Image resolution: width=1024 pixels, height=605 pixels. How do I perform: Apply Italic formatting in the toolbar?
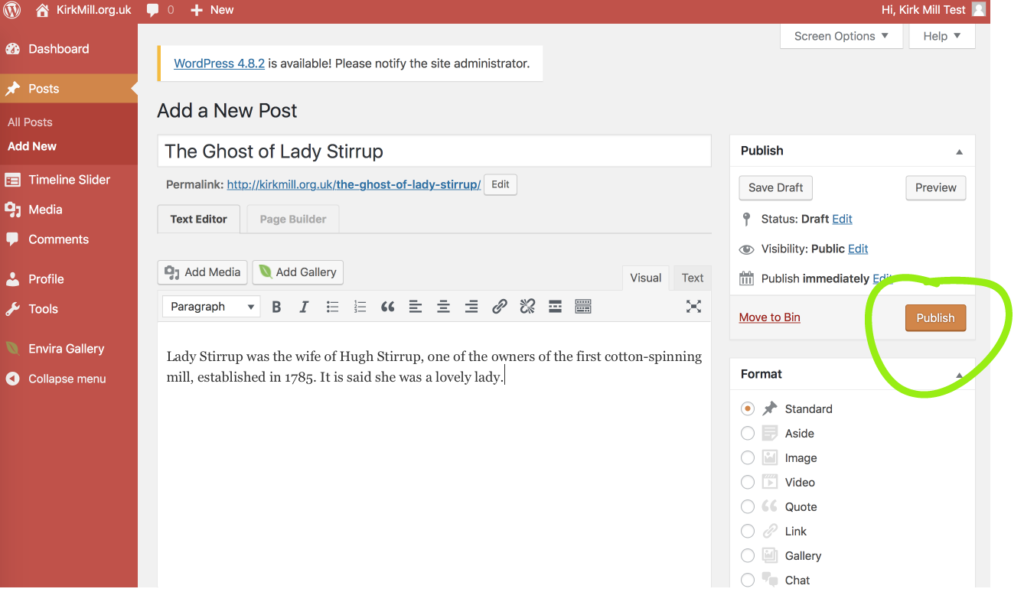tap(304, 307)
